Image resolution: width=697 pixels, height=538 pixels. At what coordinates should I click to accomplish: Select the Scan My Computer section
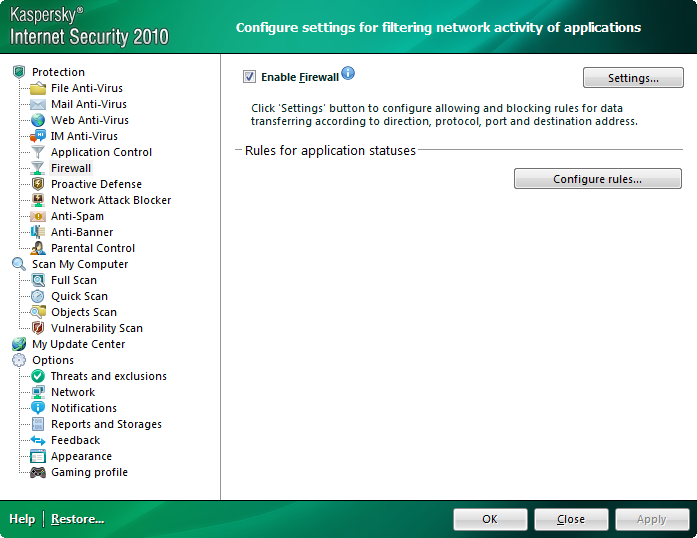click(79, 264)
